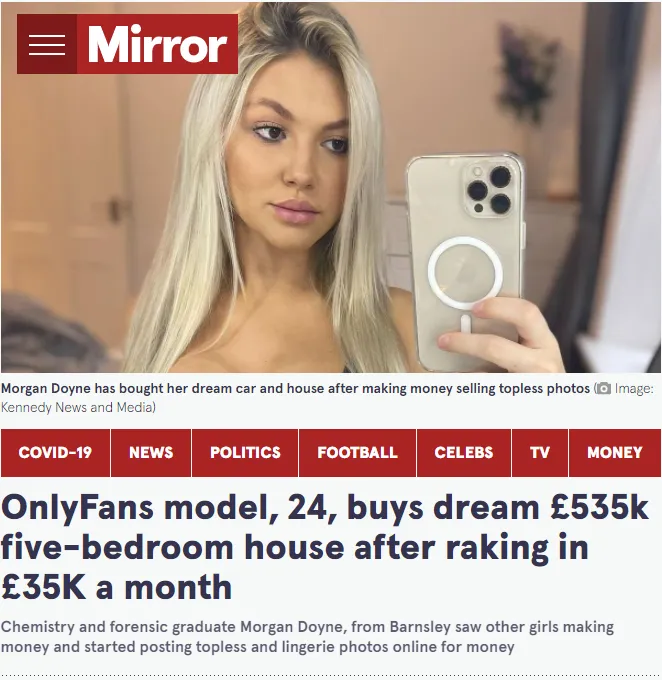This screenshot has width=662, height=680.
Task: Open the CELEBS section
Action: click(464, 453)
